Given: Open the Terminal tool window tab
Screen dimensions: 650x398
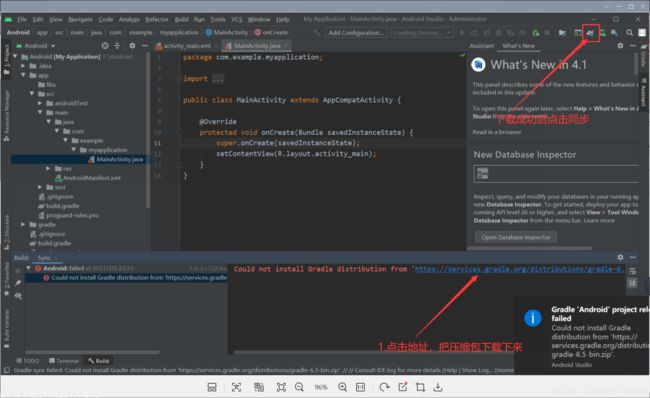Looking at the screenshot, I should click(x=64, y=361).
